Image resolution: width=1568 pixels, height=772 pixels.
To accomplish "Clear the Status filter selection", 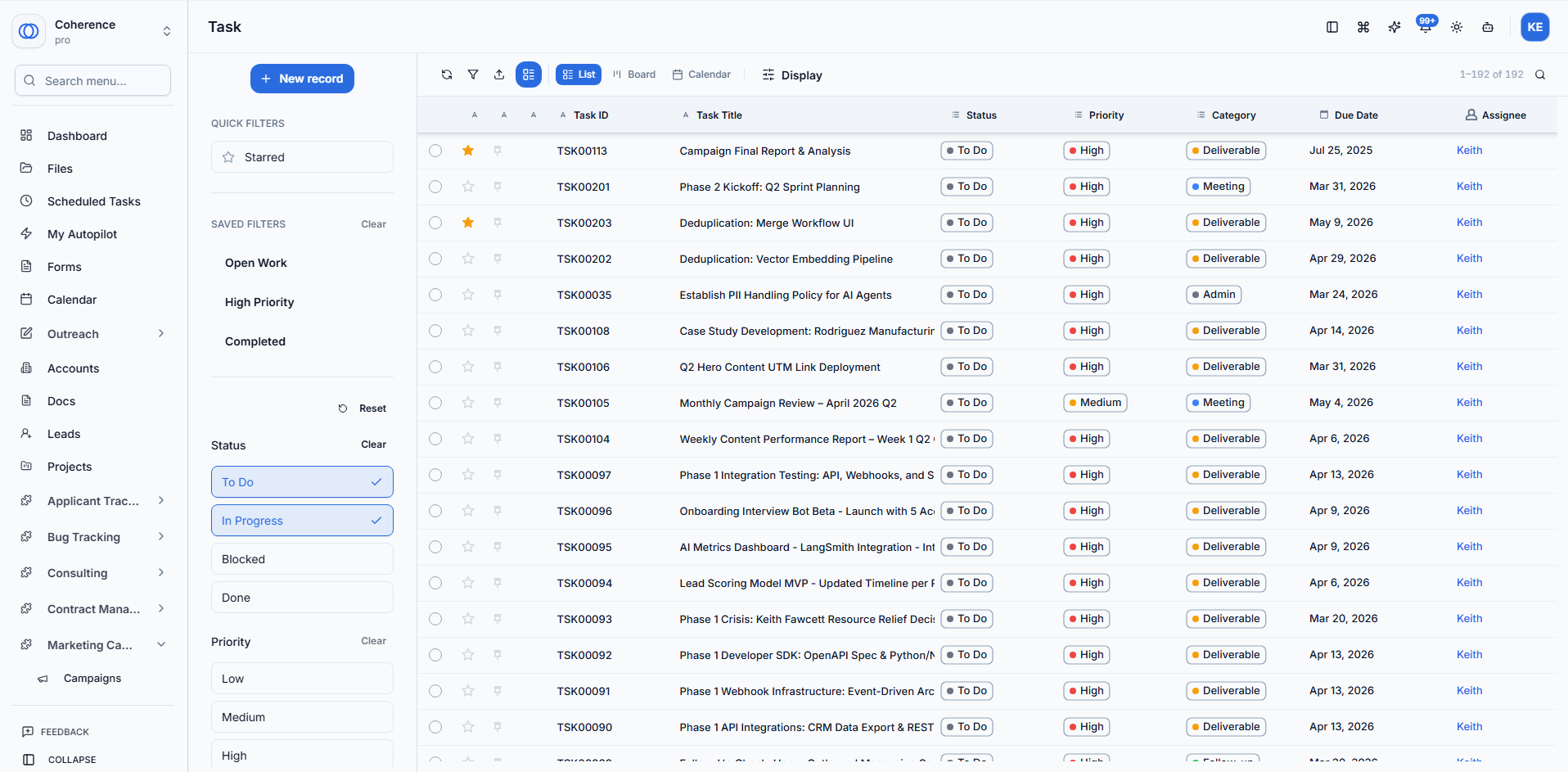I will coord(373,445).
